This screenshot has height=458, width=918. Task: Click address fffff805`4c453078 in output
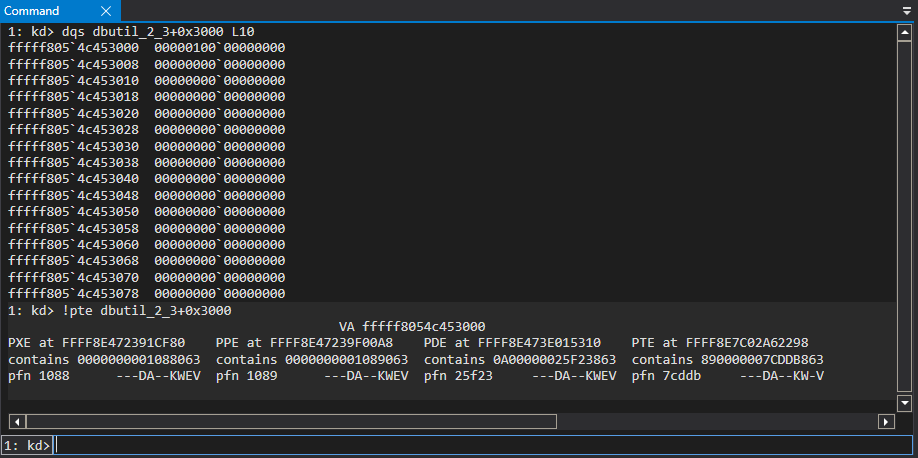(x=80, y=293)
